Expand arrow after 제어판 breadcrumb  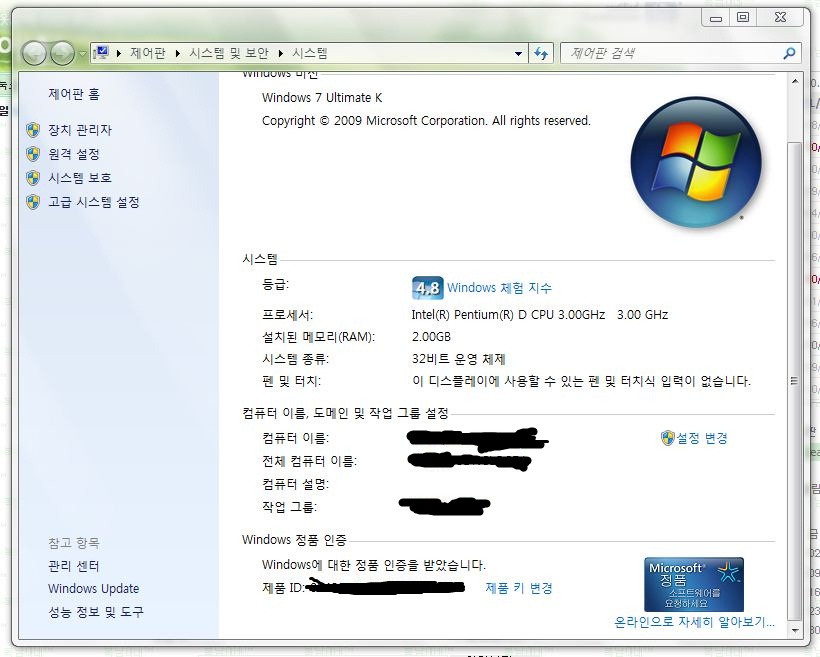tap(178, 53)
